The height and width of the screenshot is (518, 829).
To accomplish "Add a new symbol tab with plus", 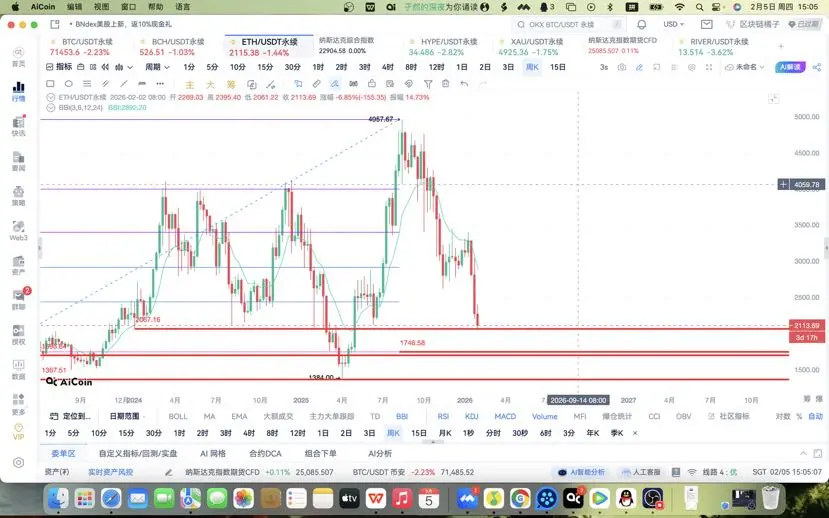I will pos(781,47).
